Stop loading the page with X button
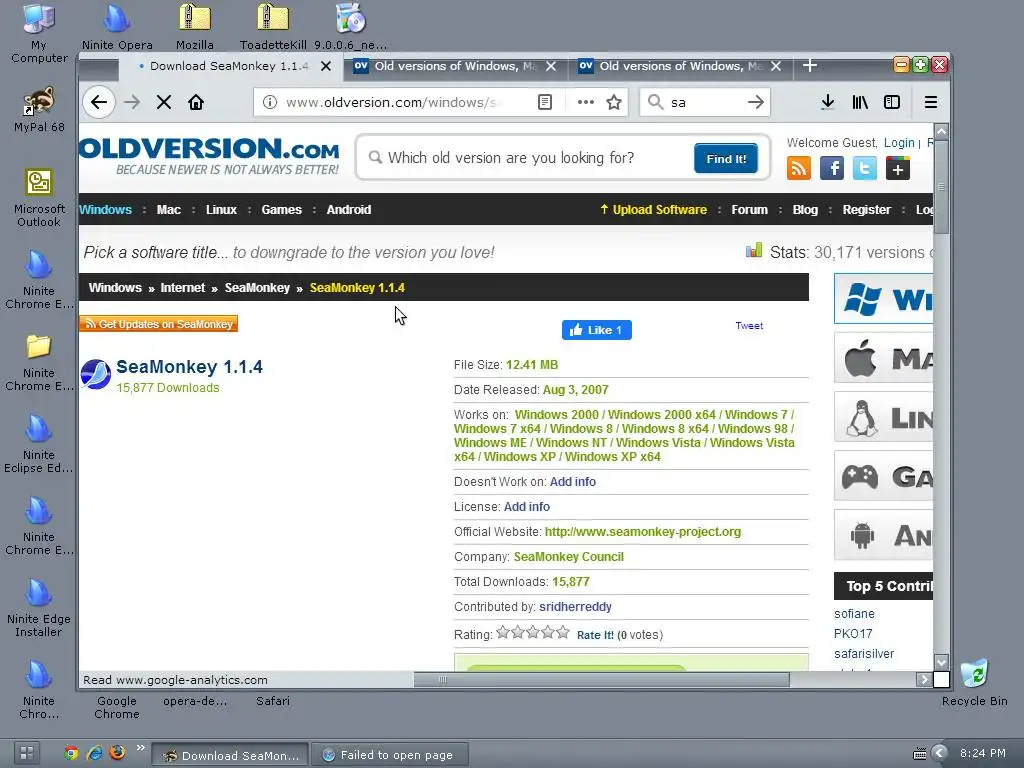 pos(164,103)
